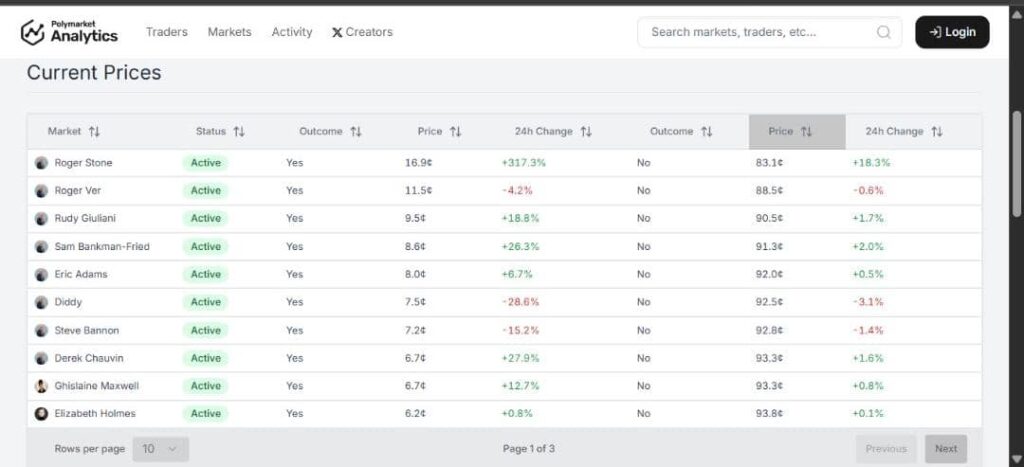
Task: Sort by Status column arrows
Action: click(239, 131)
